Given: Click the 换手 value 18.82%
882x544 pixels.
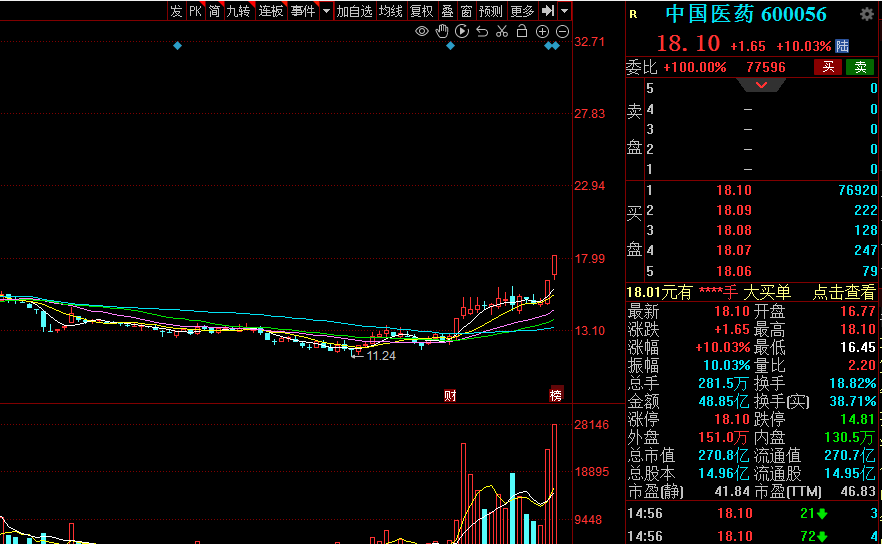Looking at the screenshot, I should (x=853, y=383).
